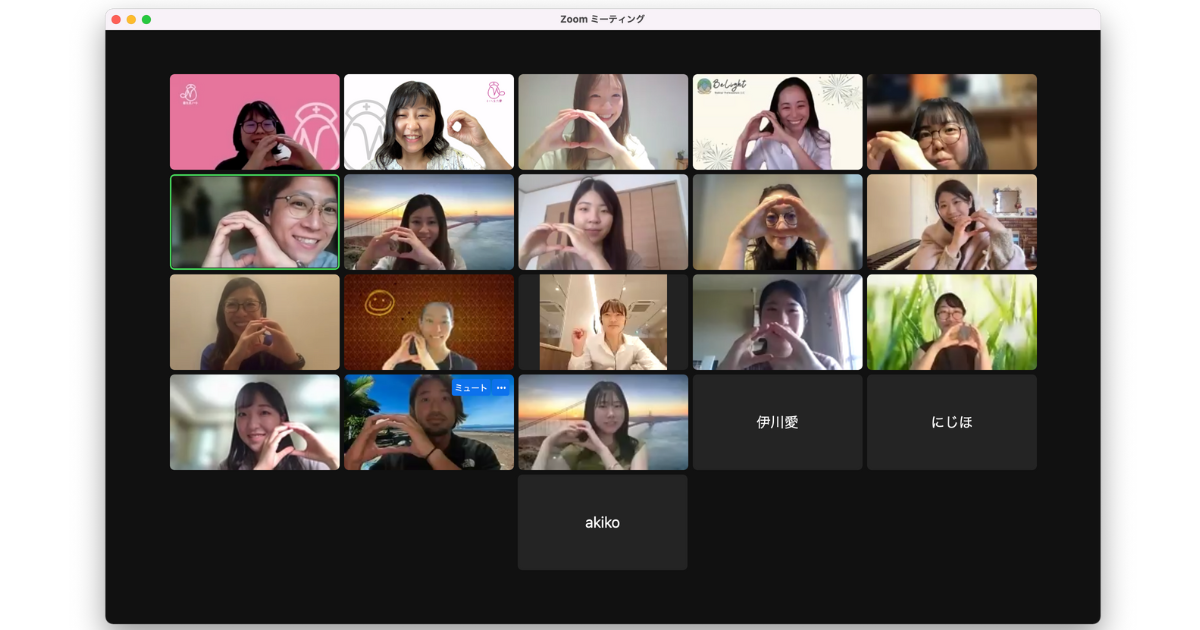The image size is (1200, 630).
Task: Select the video tile with wooden closet doors
Action: pos(602,222)
